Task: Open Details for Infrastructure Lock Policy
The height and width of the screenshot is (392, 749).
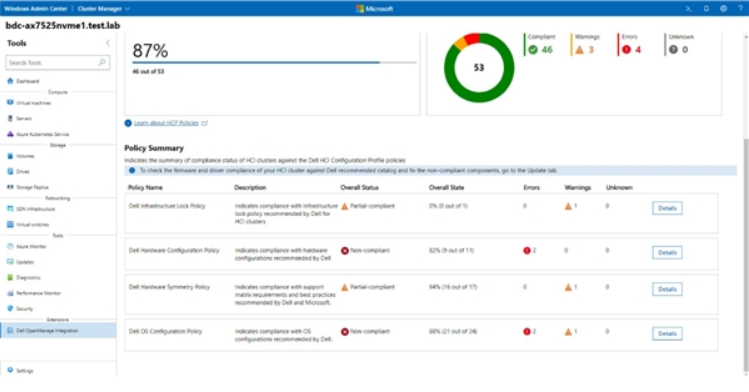Action: (667, 208)
